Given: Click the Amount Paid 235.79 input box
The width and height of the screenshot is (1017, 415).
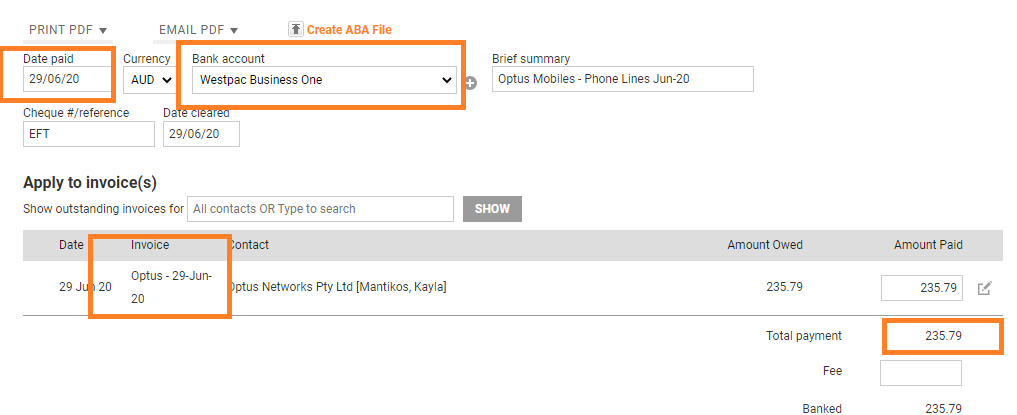Looking at the screenshot, I should pos(921,287).
